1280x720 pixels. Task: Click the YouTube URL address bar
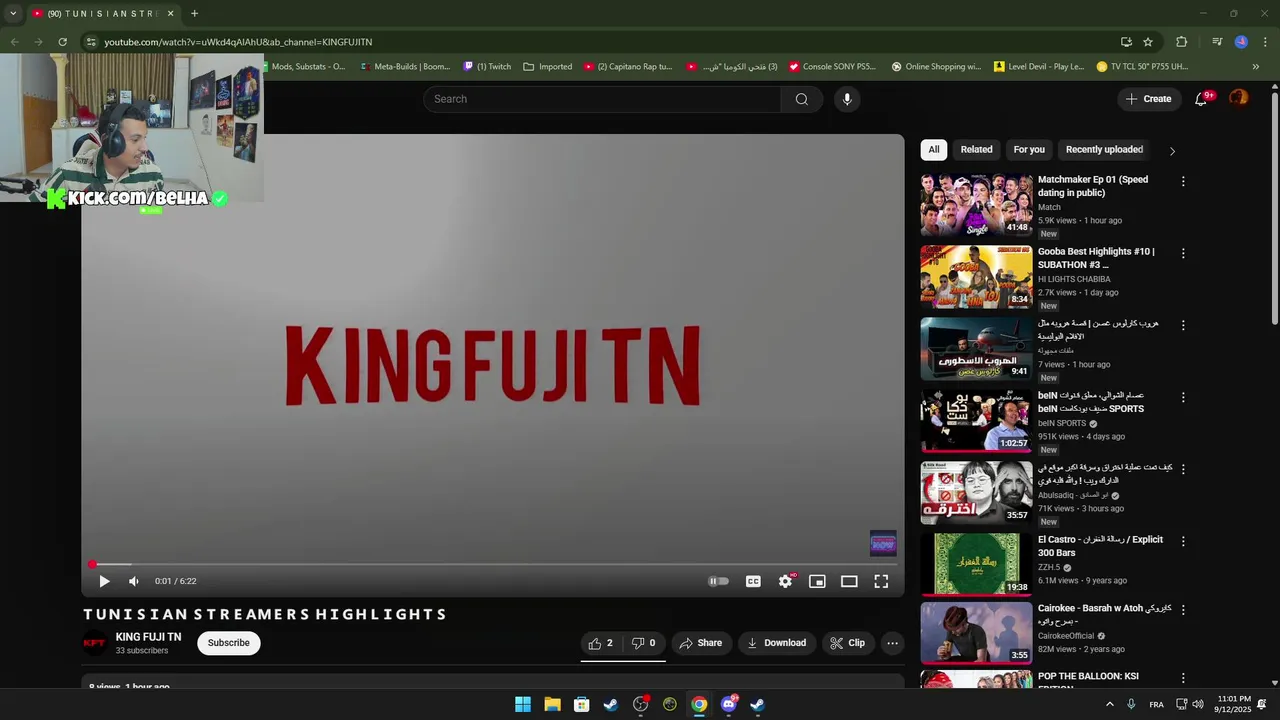[600, 42]
